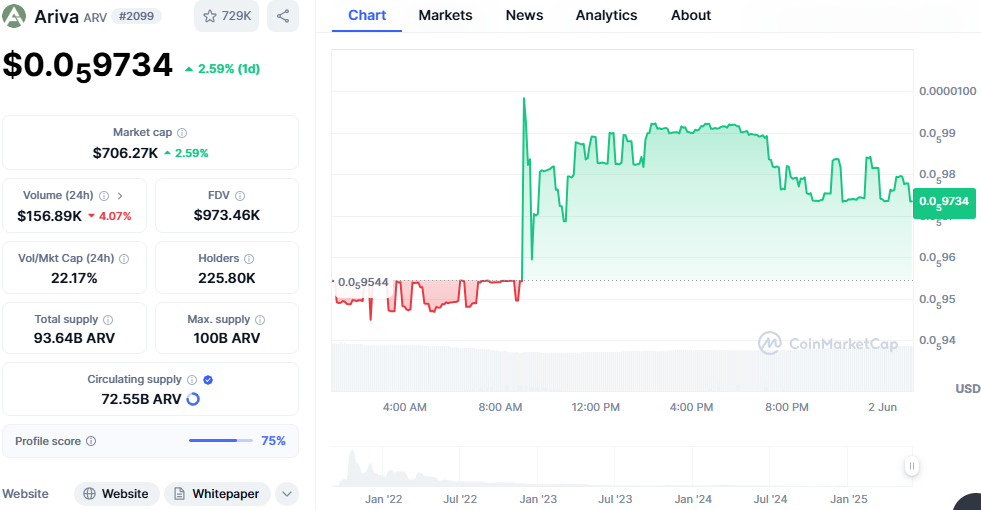Click the circulating supply progress ring
The height and width of the screenshot is (510, 981).
193,399
